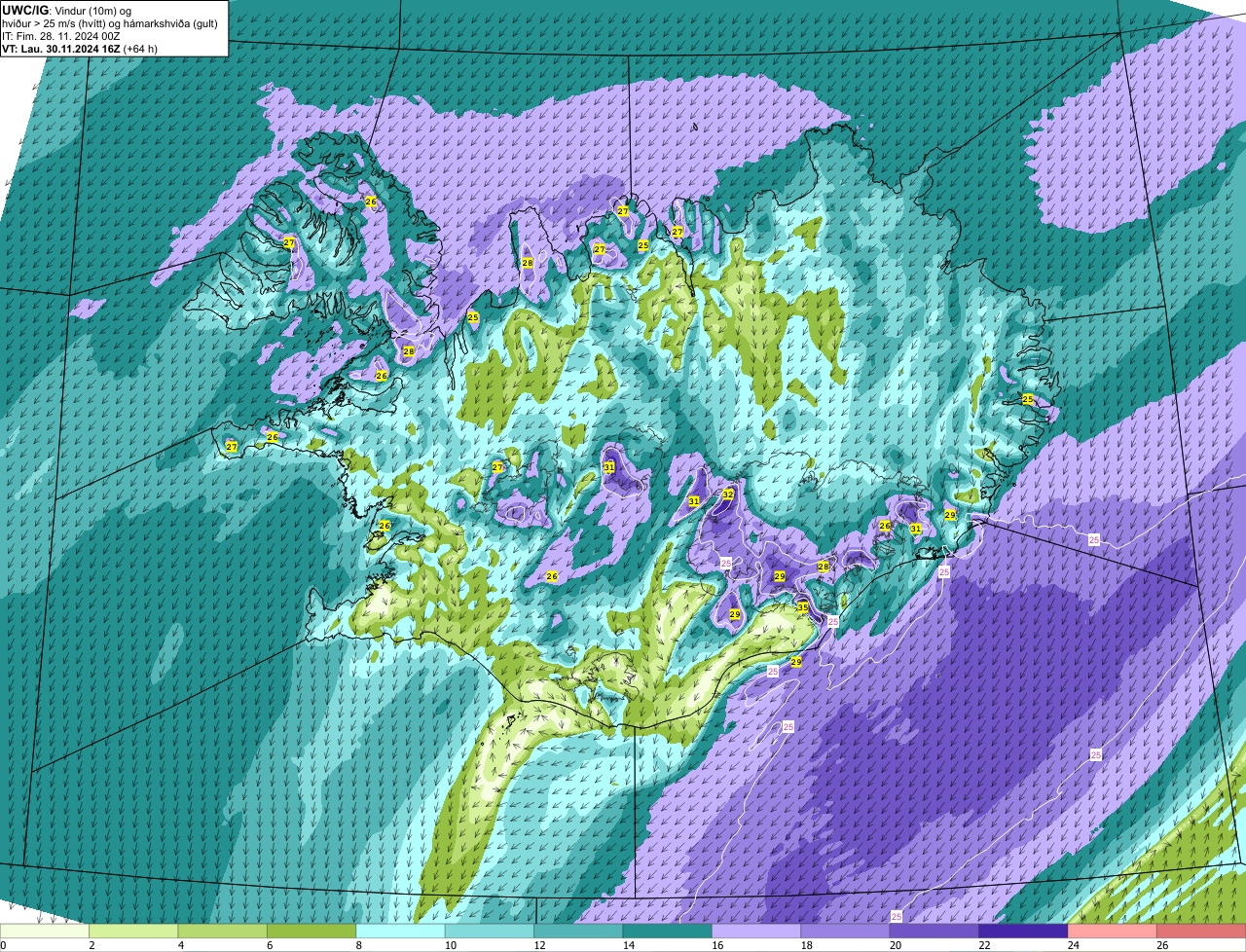Select the above-26 m/s red legend swatch

[x=1201, y=932]
